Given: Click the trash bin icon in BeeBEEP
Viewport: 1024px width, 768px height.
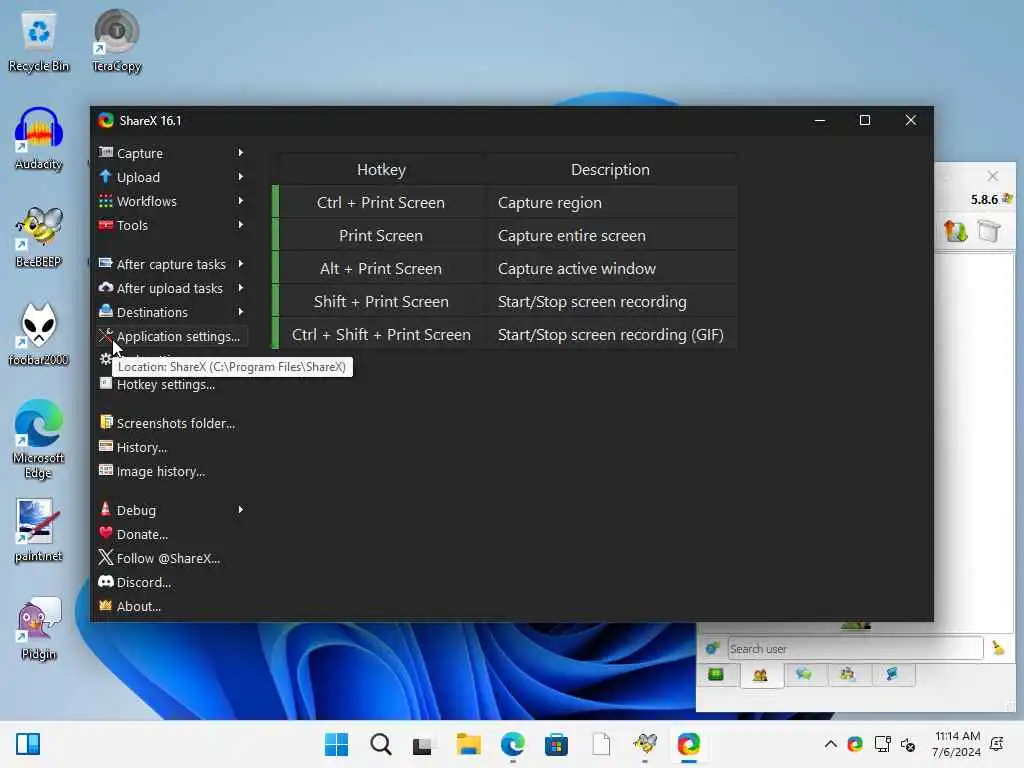Looking at the screenshot, I should (989, 231).
